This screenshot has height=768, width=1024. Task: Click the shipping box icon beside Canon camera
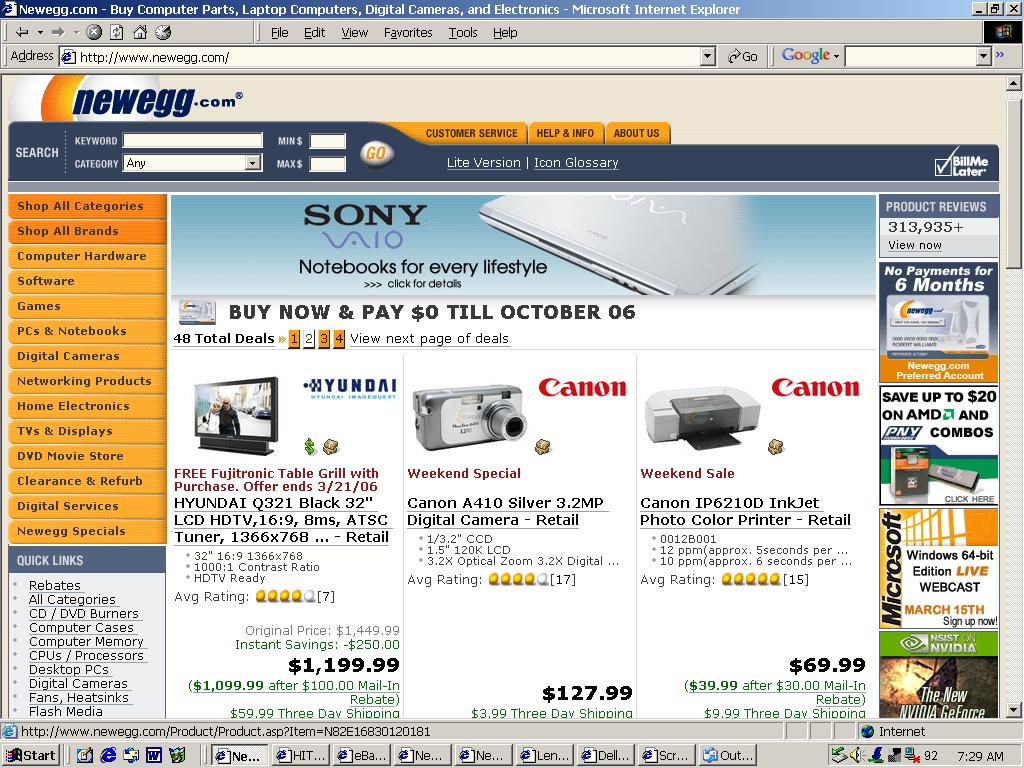(543, 447)
